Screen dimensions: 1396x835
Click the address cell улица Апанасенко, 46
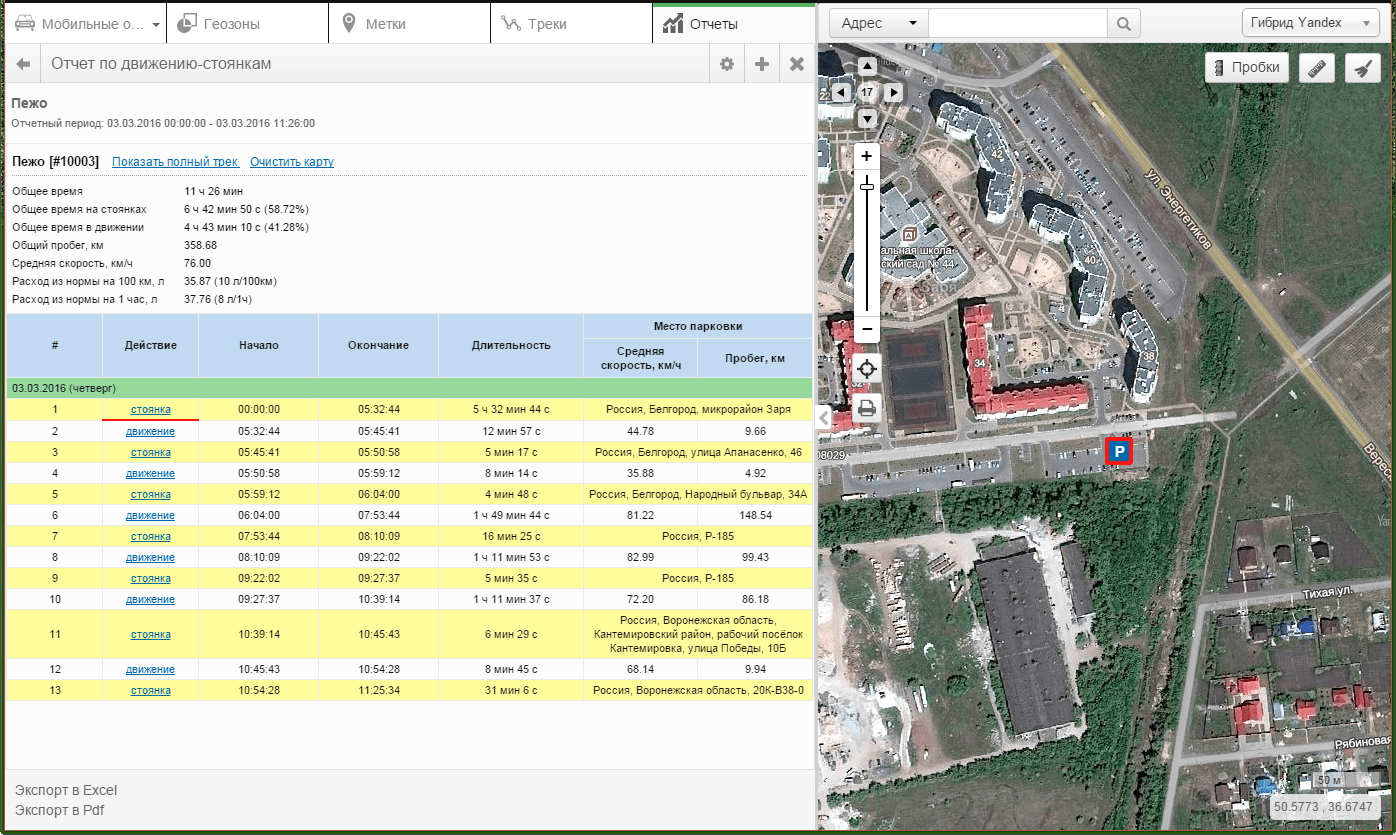point(698,453)
